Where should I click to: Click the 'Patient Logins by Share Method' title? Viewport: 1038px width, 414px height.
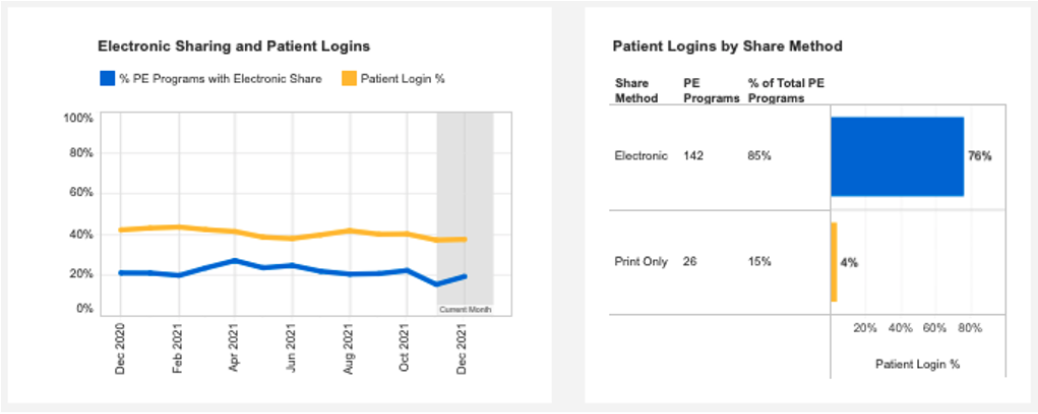(727, 46)
